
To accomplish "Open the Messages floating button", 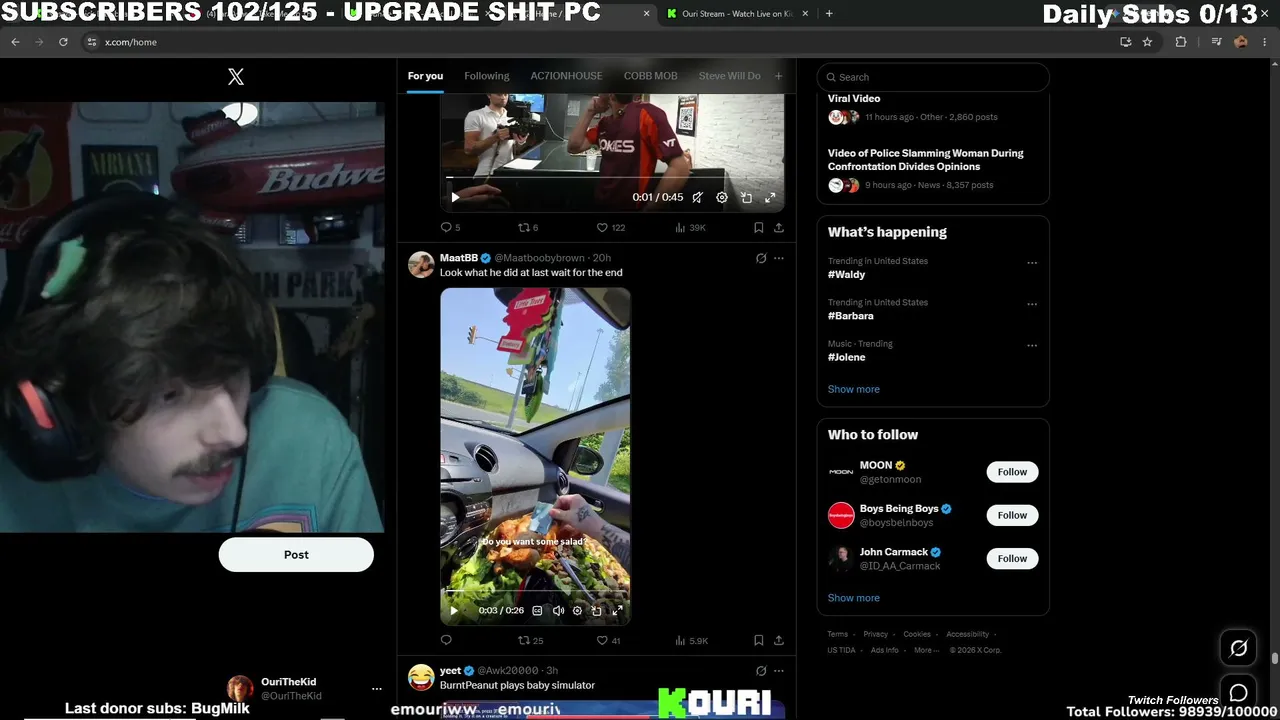I will point(1238,693).
